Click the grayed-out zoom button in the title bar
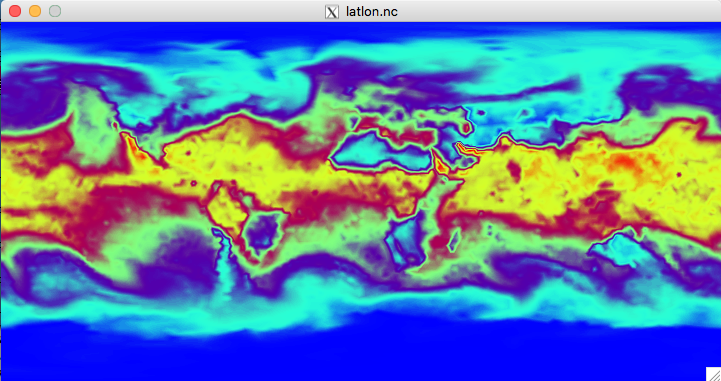 55,11
